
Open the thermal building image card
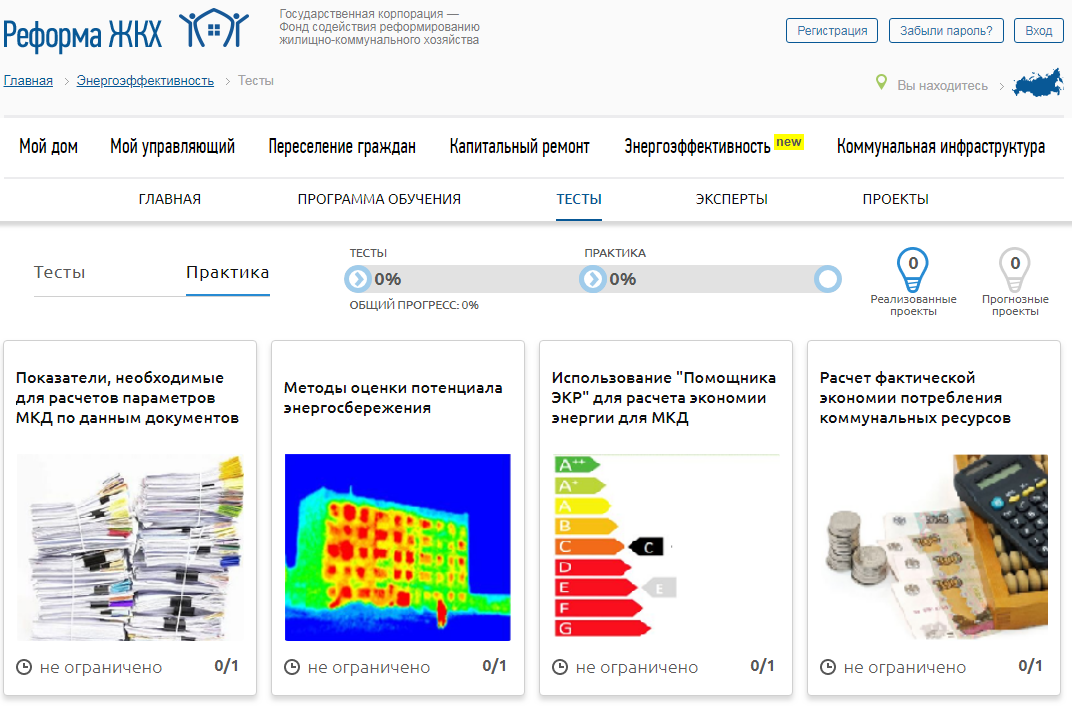(397, 547)
